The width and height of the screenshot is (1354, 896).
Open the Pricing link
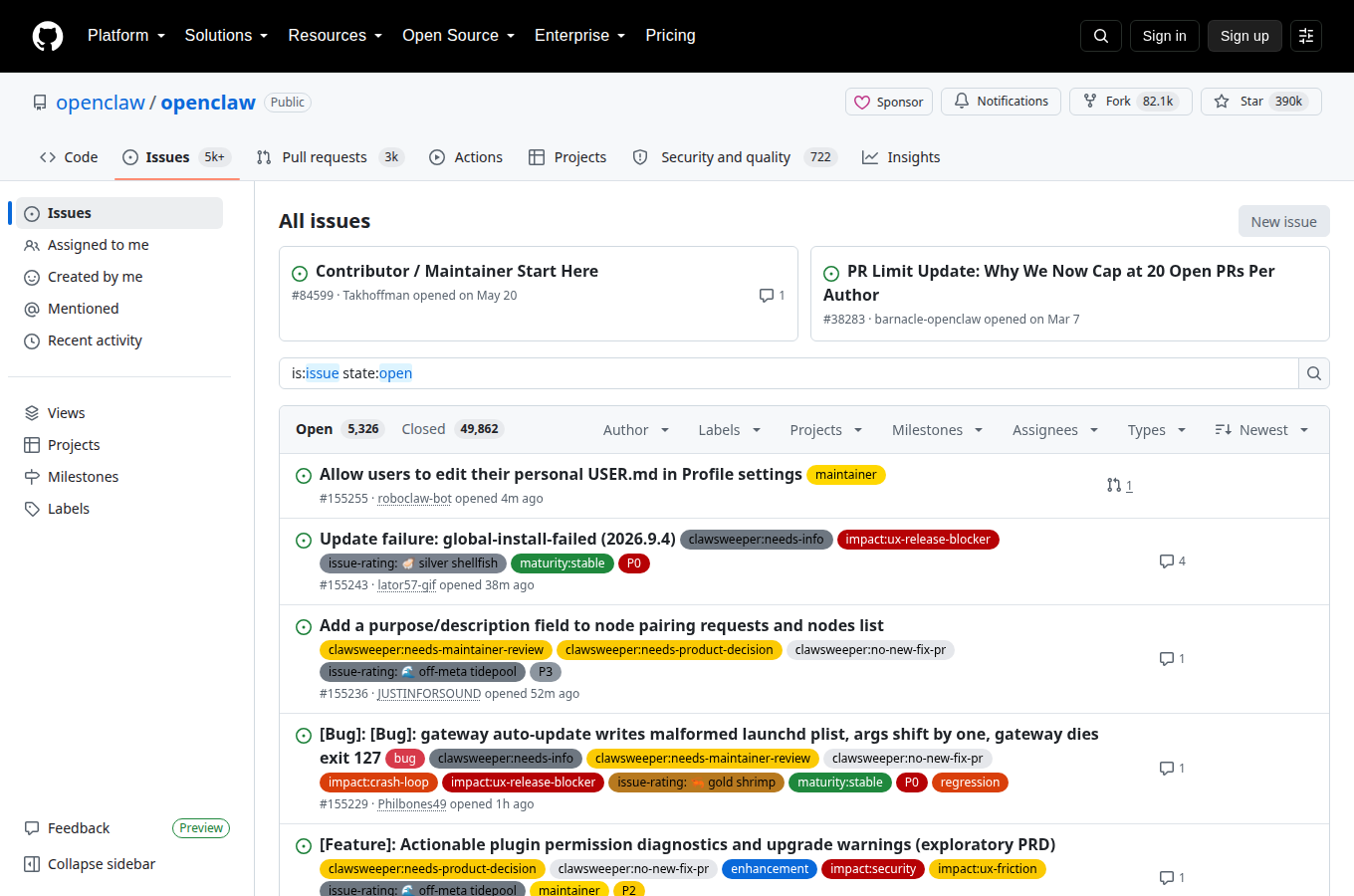(x=670, y=36)
